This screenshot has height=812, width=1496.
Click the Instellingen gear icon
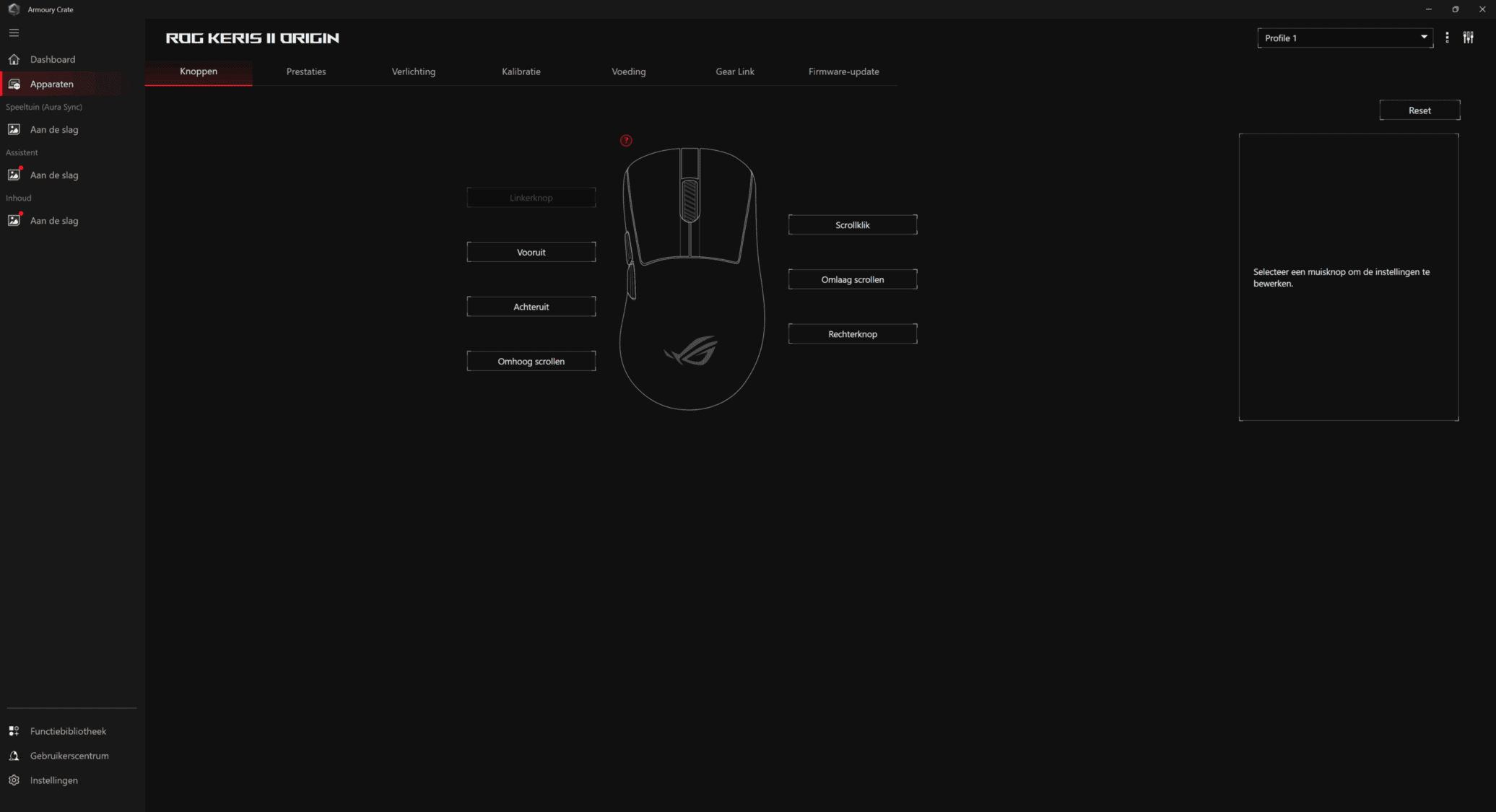[x=14, y=780]
